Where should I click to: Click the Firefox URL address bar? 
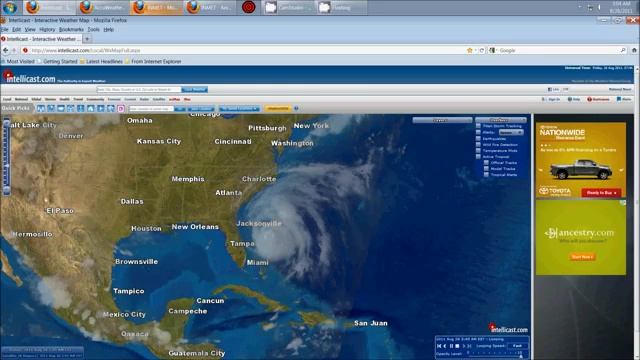click(245, 50)
